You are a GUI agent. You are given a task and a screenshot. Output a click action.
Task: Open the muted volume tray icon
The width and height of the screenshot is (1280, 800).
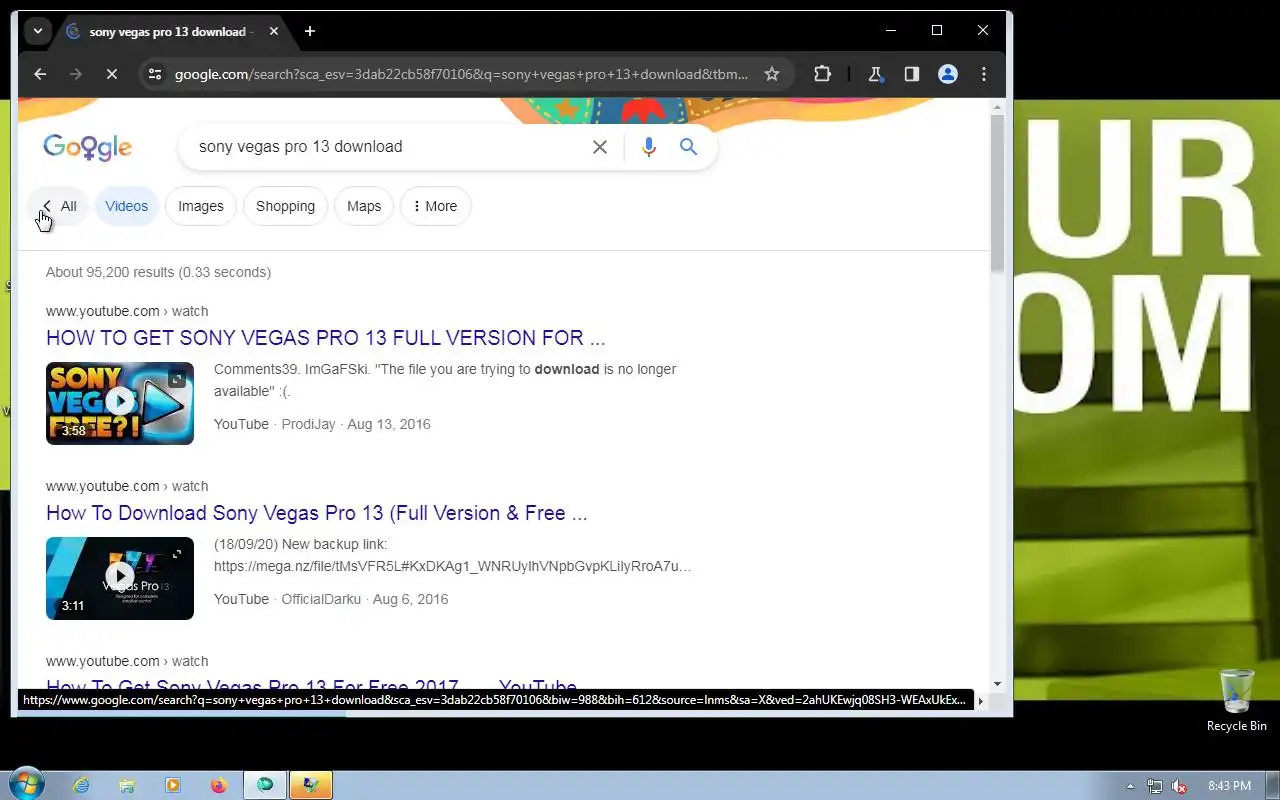tap(1179, 786)
